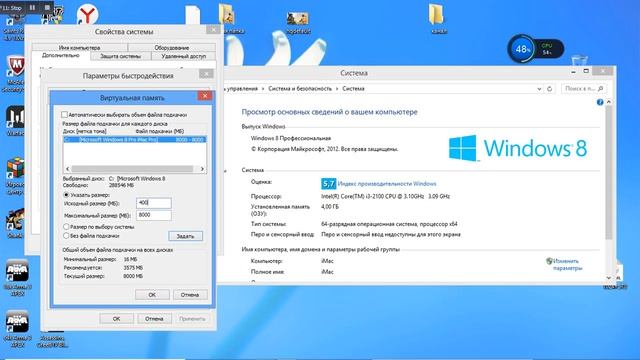Click the System window scroll-up arrow
Screen dimensions: 640x360
point(609,102)
